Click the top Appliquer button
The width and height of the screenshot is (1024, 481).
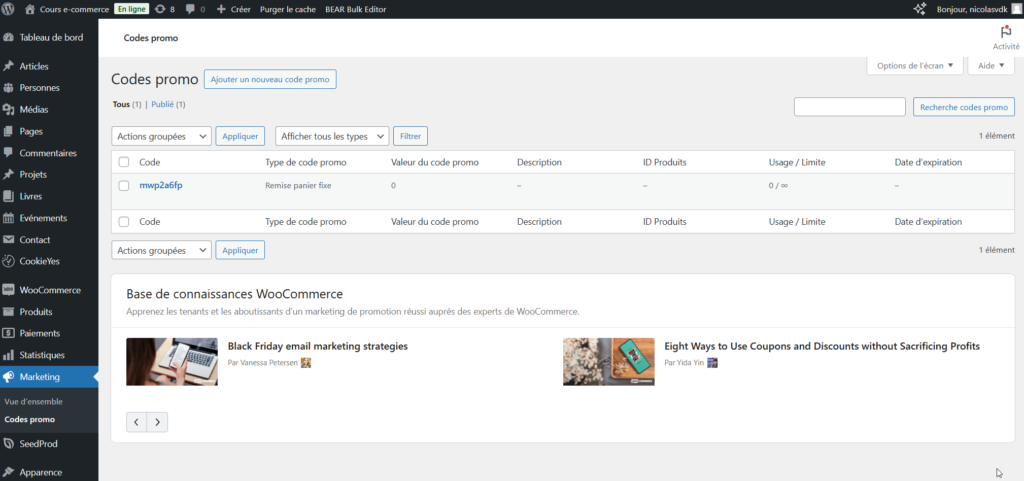tap(240, 136)
